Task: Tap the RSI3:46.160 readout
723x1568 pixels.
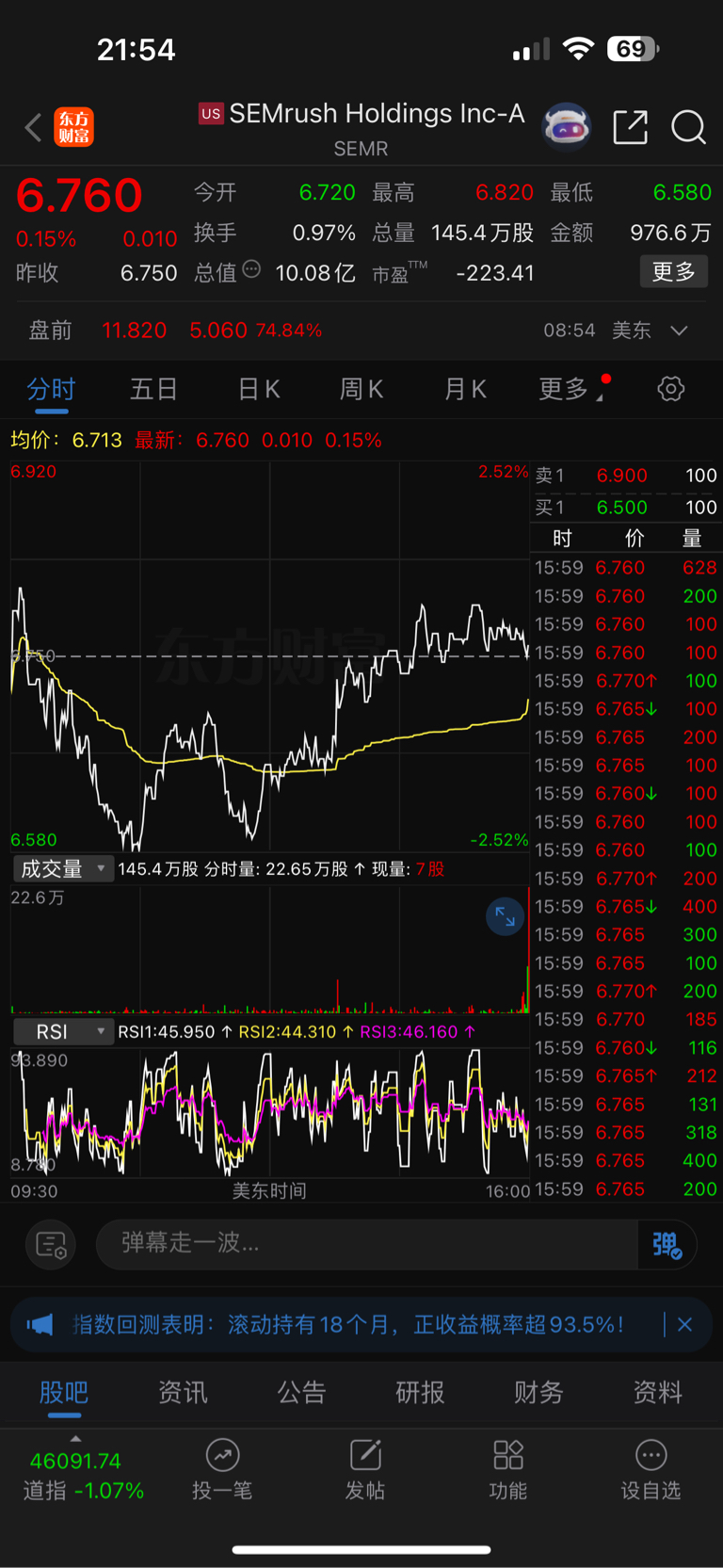Action: point(409,1032)
